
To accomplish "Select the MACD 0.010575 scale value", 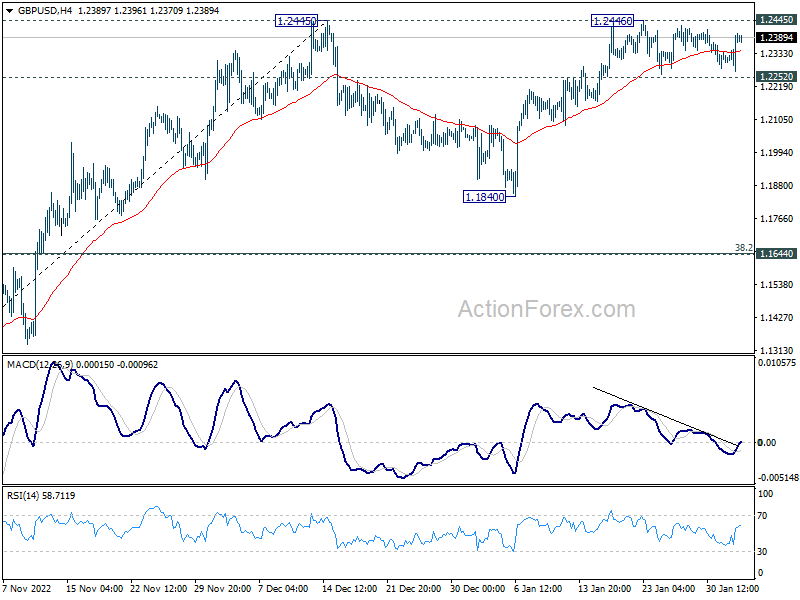I will (777, 363).
